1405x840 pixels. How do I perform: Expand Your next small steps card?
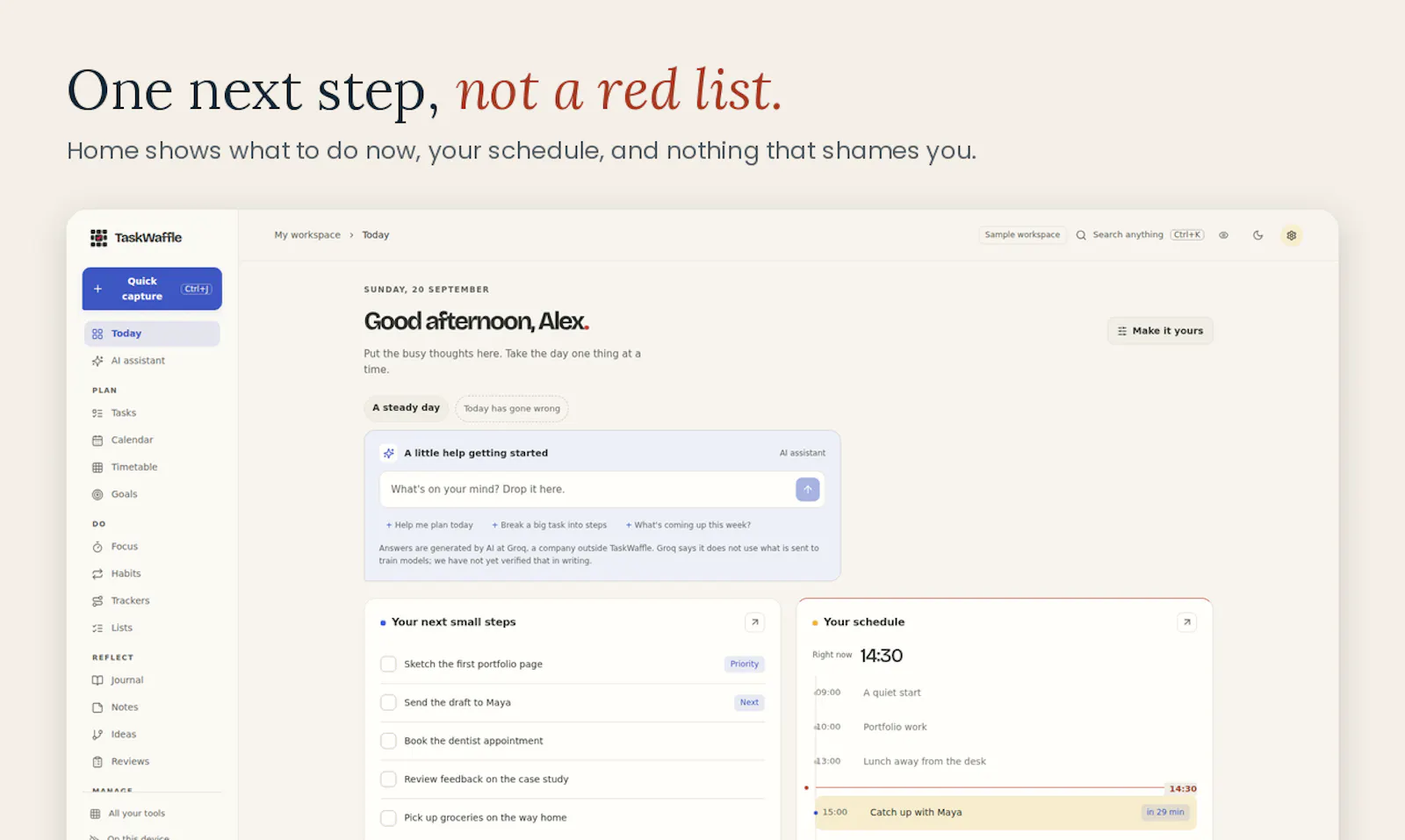pyautogui.click(x=754, y=622)
